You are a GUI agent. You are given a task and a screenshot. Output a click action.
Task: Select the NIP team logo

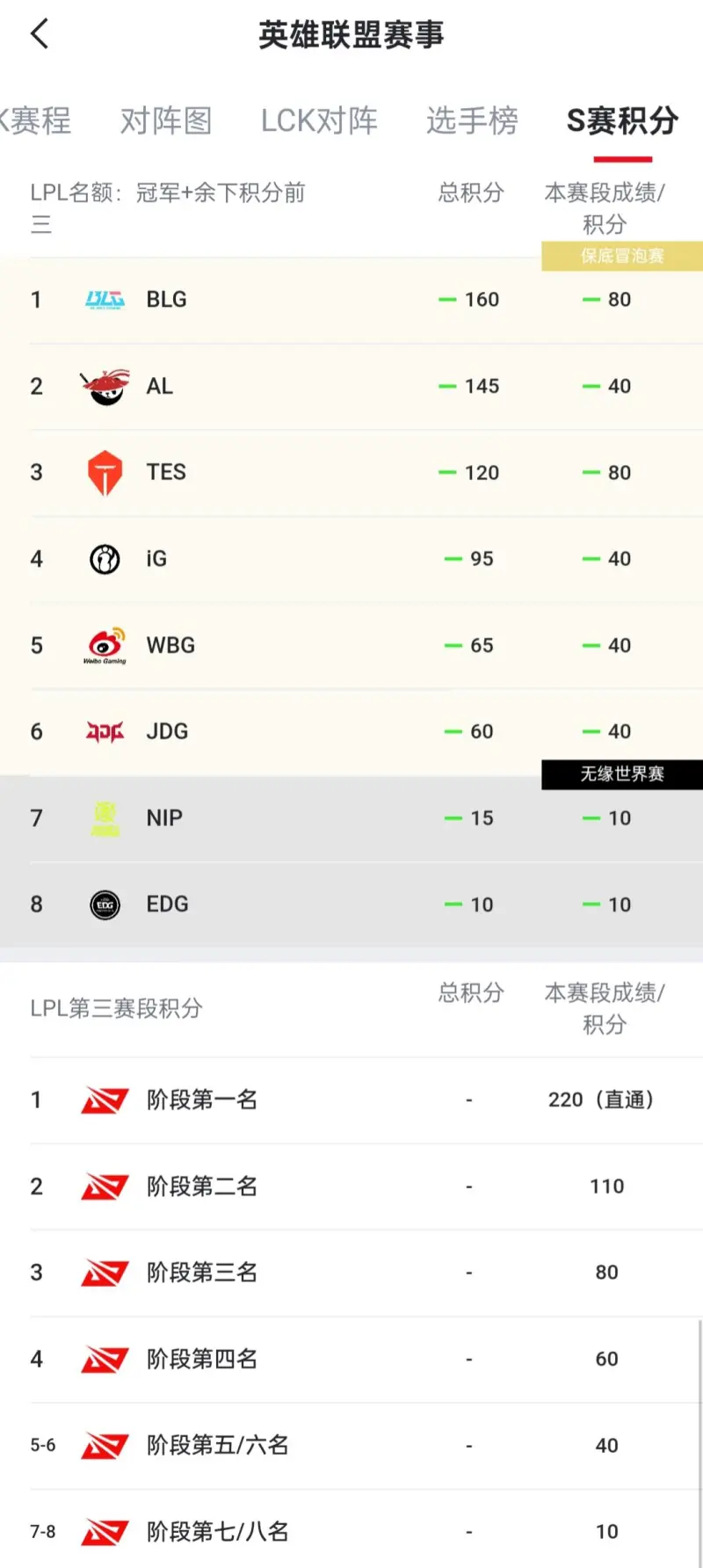click(104, 817)
